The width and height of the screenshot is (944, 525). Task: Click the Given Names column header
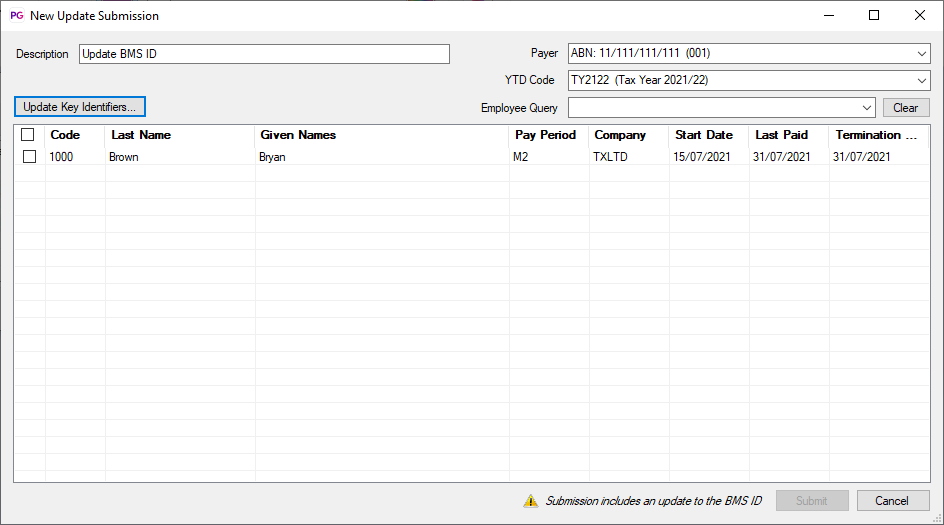tap(298, 135)
